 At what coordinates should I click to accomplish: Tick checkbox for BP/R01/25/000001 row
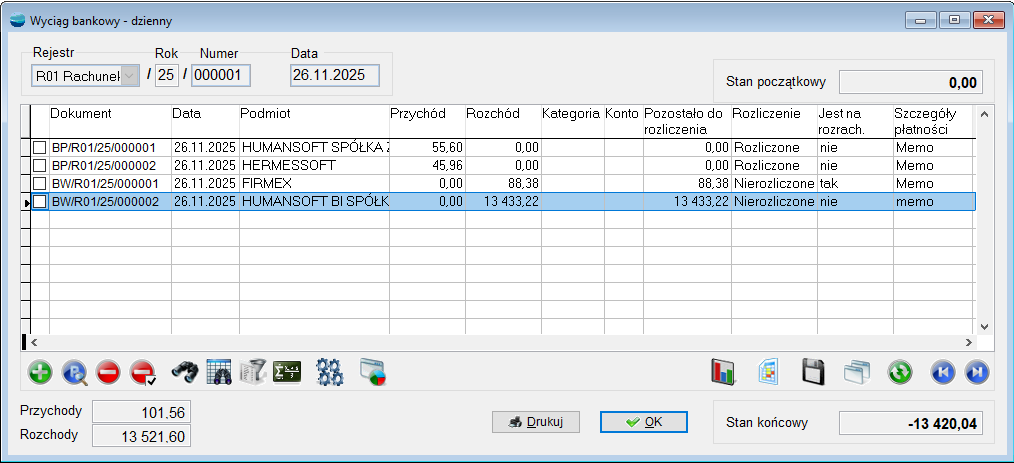[x=40, y=147]
